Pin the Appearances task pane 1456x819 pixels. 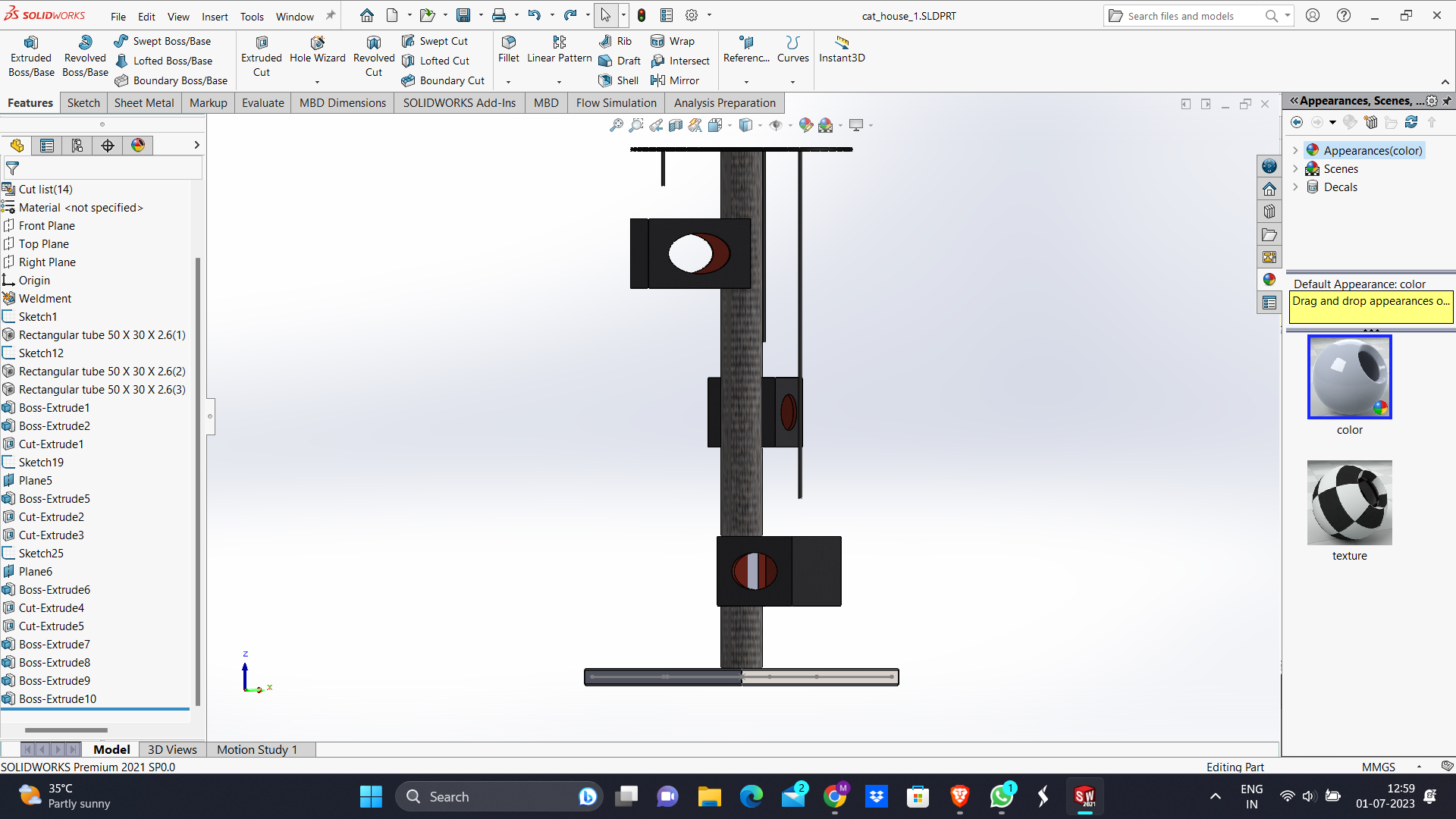click(x=1447, y=101)
